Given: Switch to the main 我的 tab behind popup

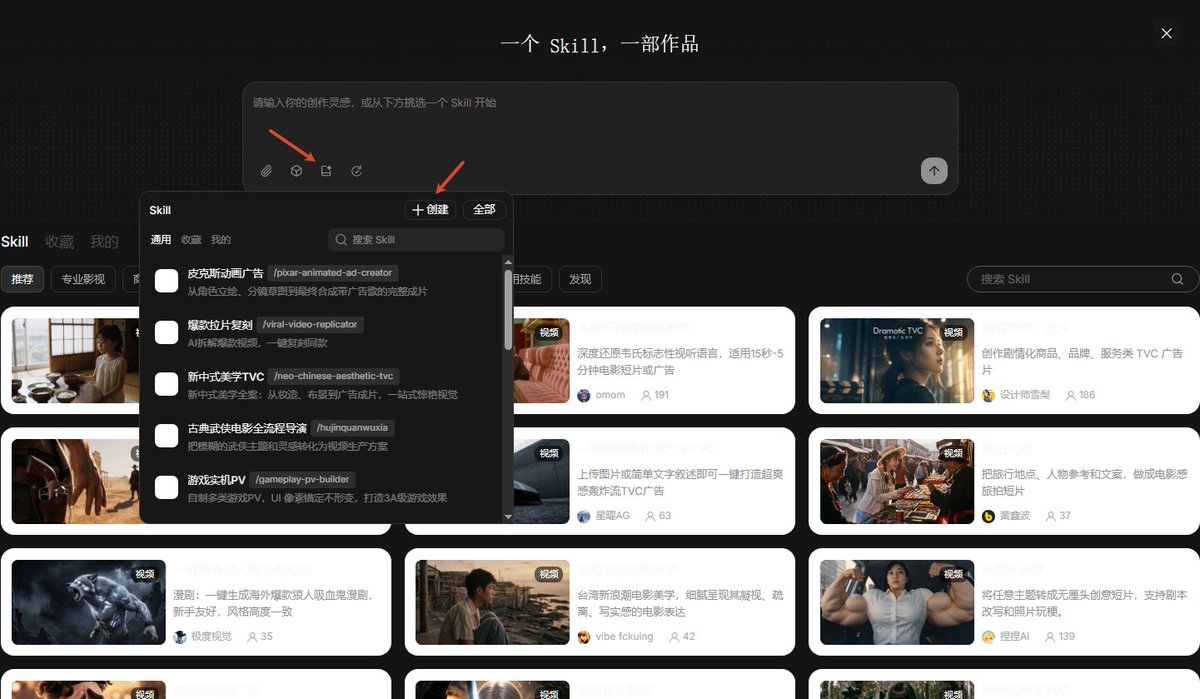Looking at the screenshot, I should (x=104, y=242).
